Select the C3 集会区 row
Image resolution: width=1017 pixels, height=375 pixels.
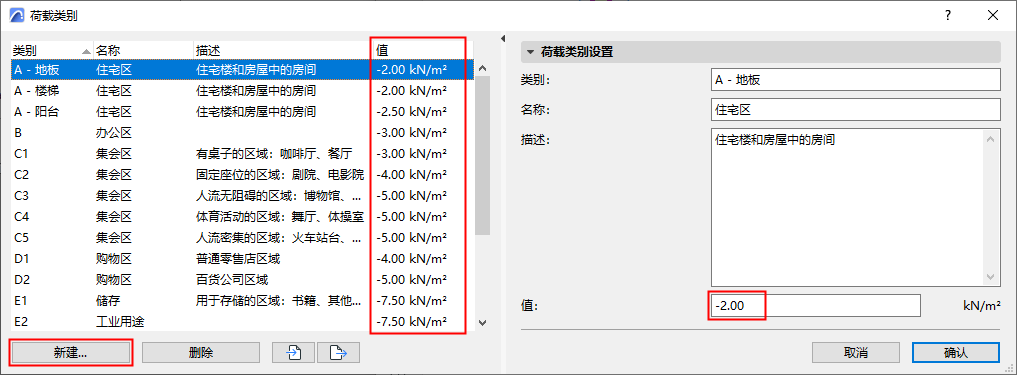click(242, 196)
